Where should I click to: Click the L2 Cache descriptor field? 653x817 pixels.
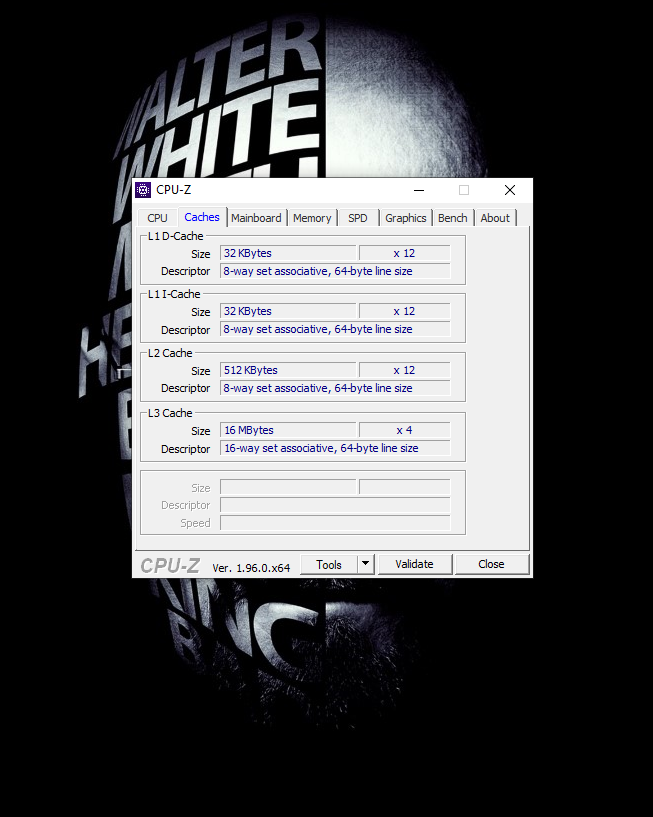[x=335, y=388]
